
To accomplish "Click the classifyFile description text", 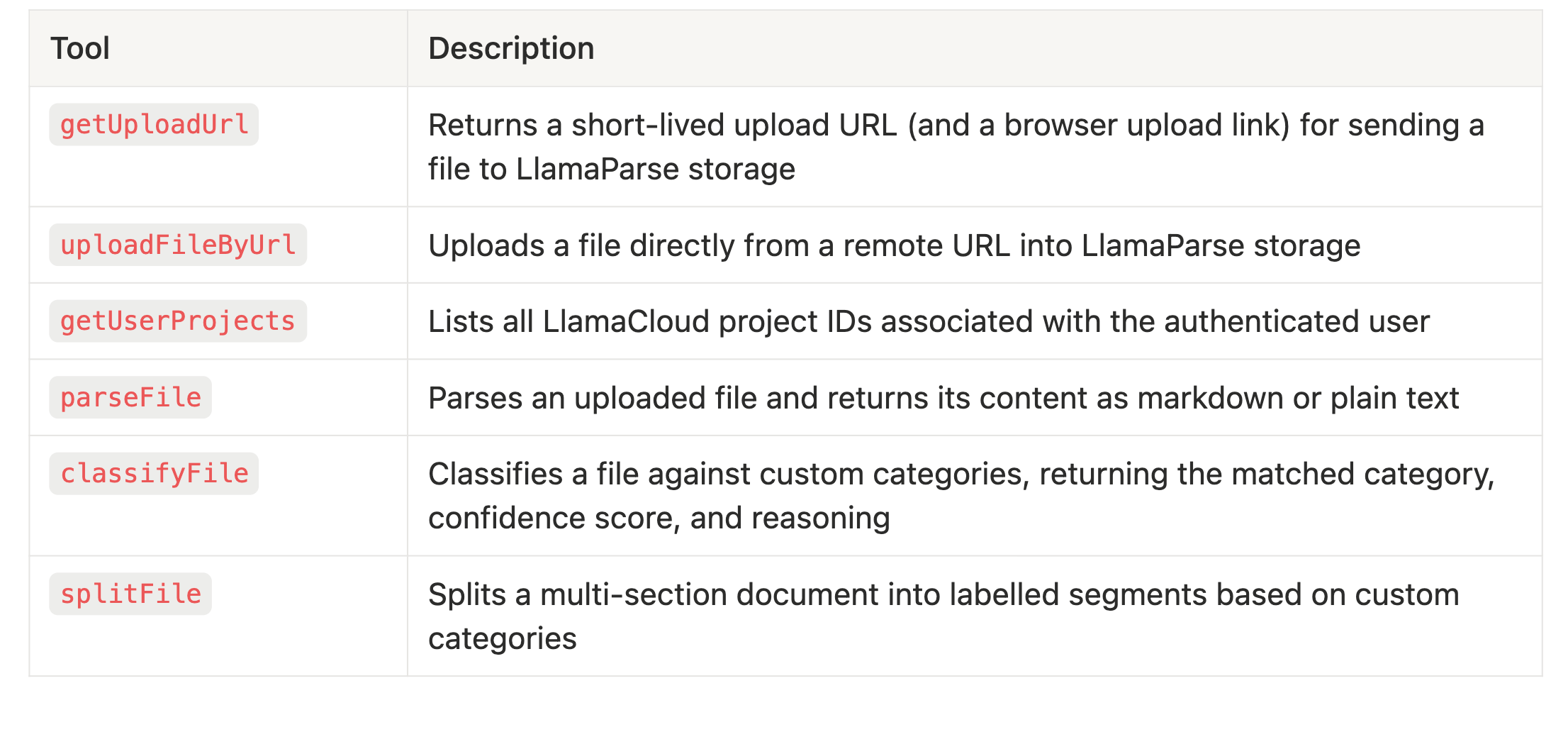I will point(961,496).
